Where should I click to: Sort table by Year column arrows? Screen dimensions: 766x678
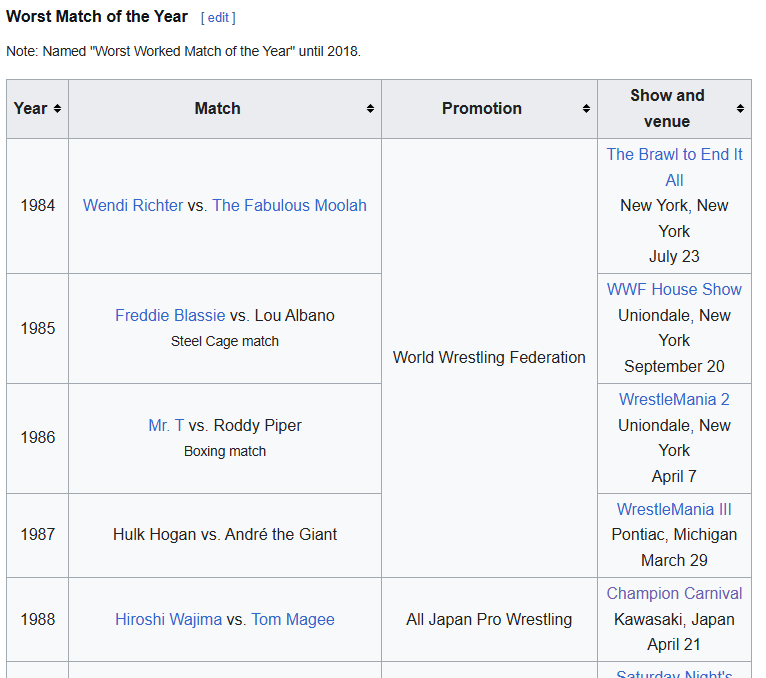pyautogui.click(x=57, y=108)
